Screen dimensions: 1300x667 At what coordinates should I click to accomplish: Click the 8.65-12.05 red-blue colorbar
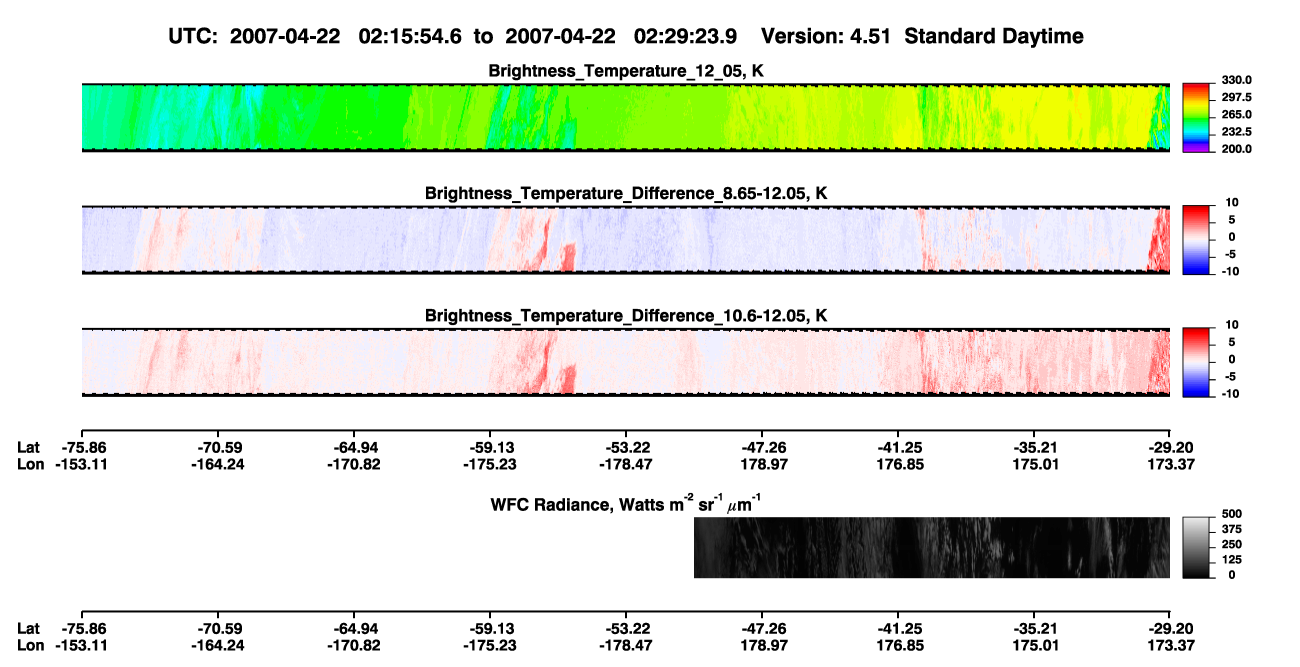(x=1196, y=239)
